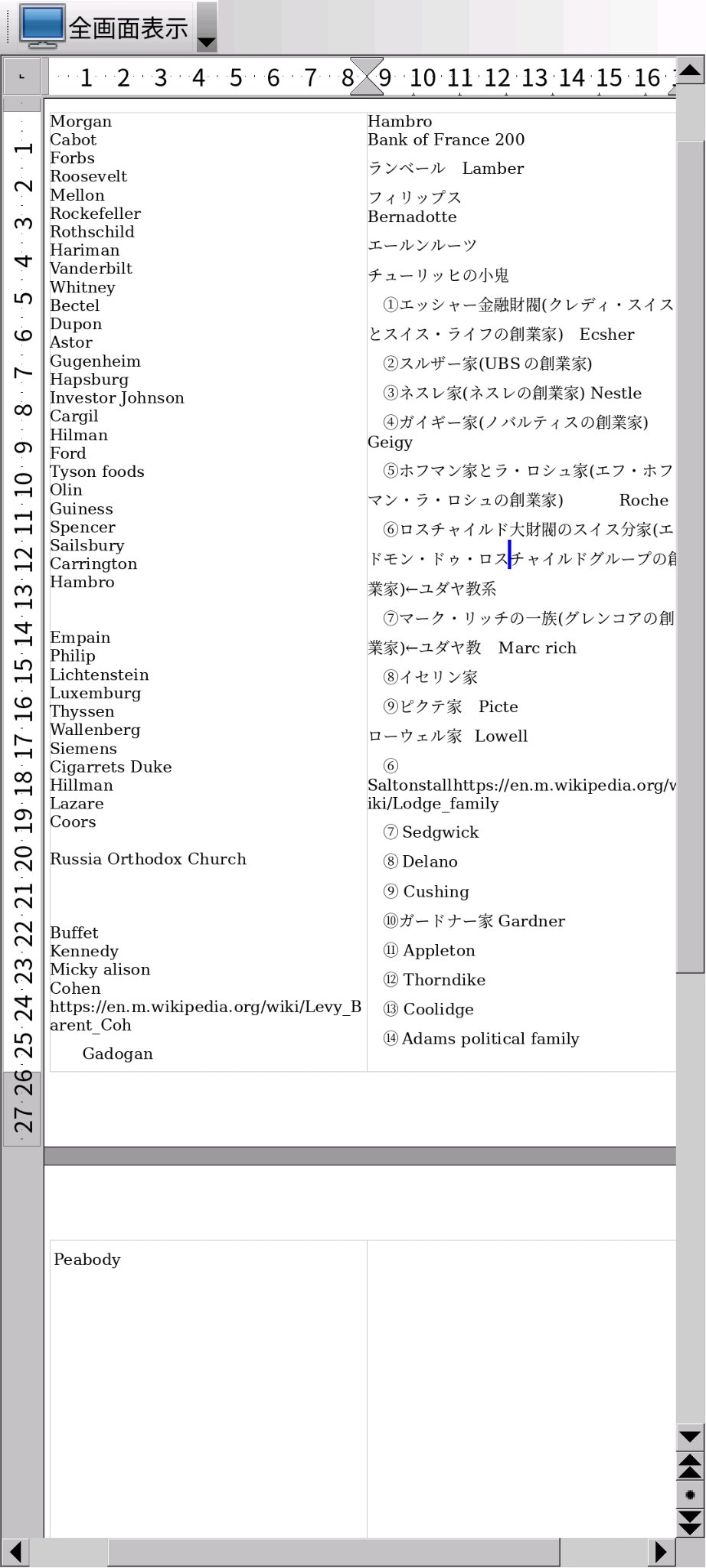
Task: Click the Lodge_family wikipedia URL
Action: (x=521, y=795)
